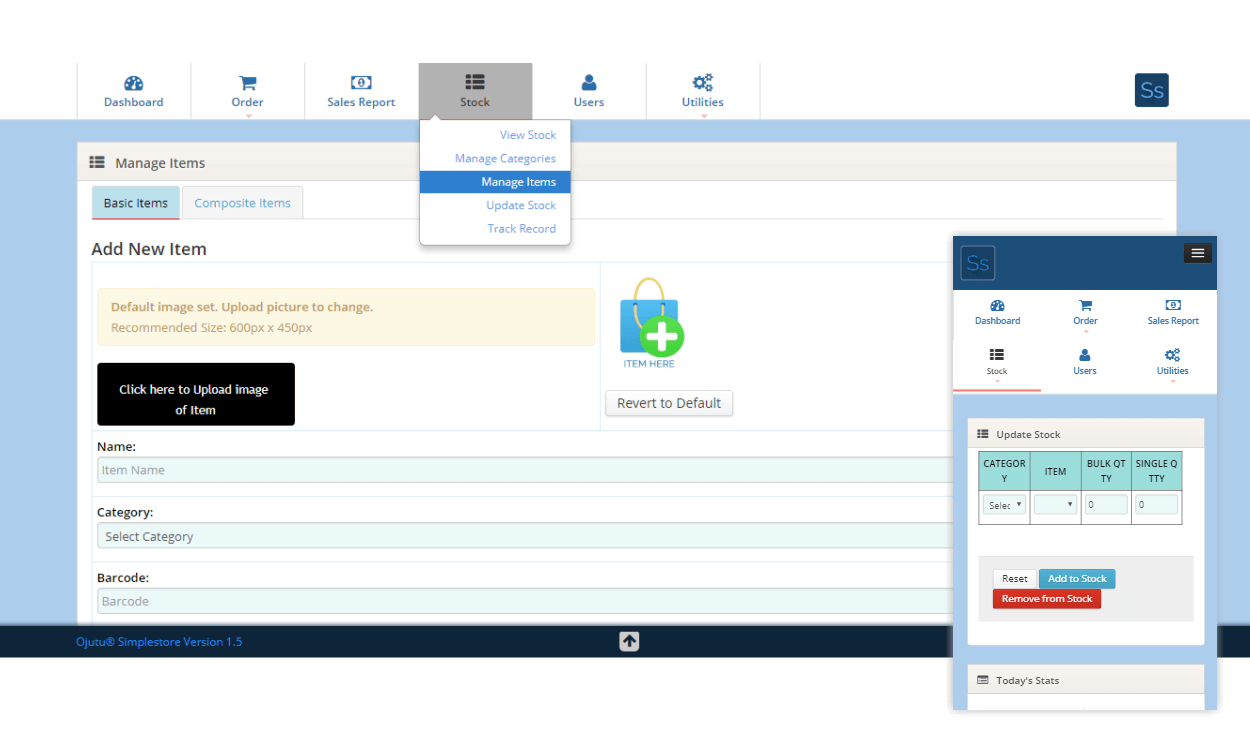Viewport: 1250px width, 750px height.
Task: Open the Users icon in mobile preview
Action: tap(1085, 355)
